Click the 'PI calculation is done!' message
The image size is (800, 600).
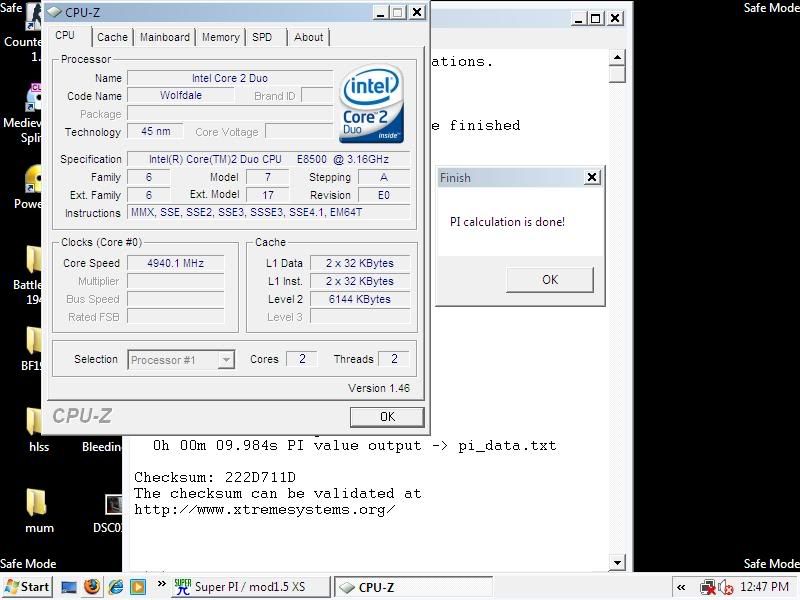point(507,222)
